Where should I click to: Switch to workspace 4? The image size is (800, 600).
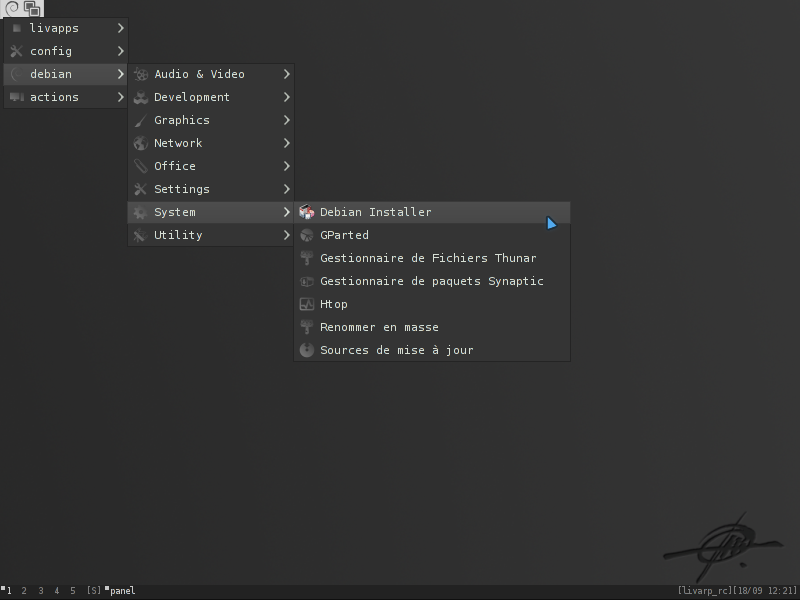[57, 591]
